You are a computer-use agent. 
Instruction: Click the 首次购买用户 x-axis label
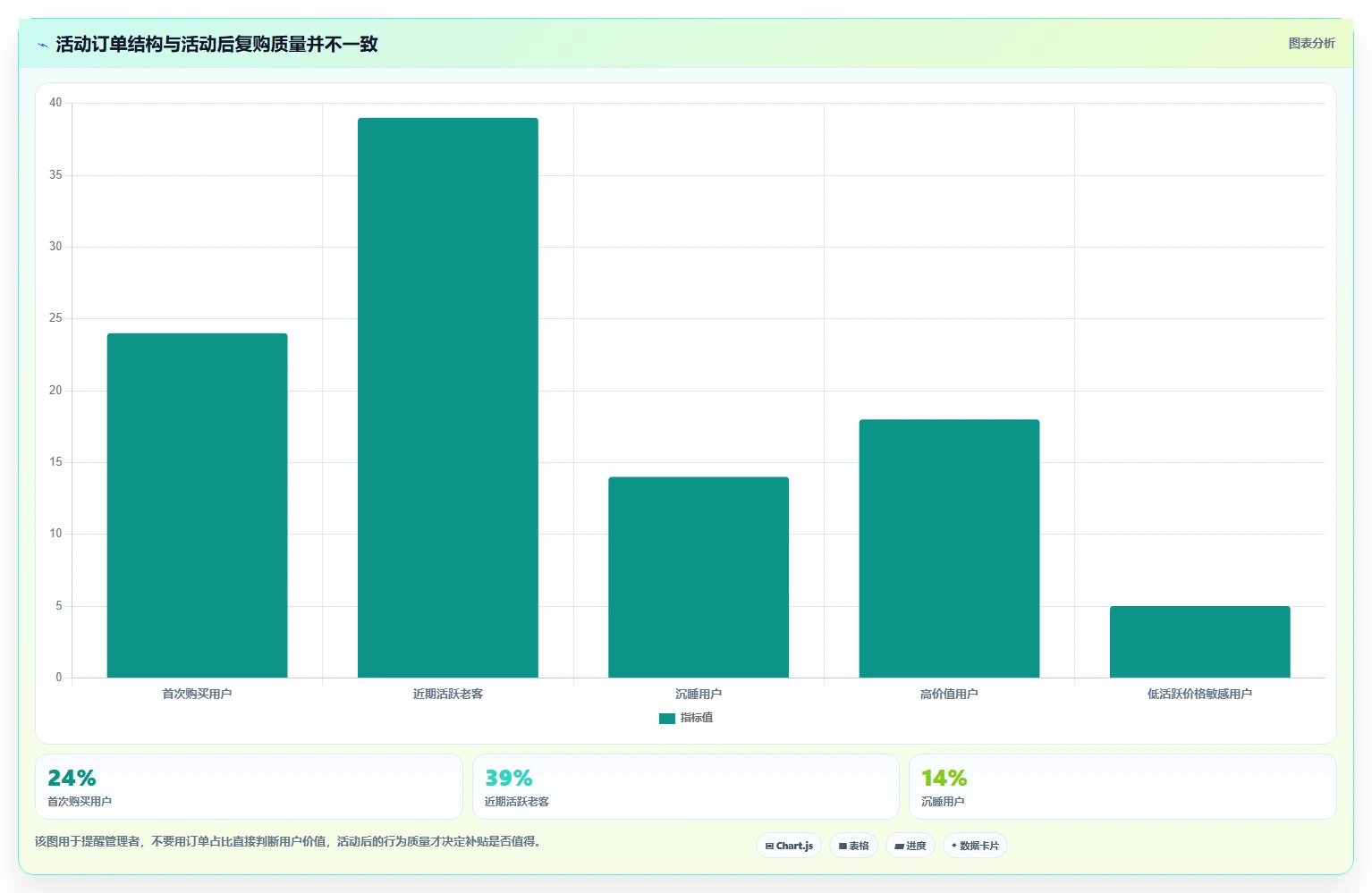pos(197,694)
